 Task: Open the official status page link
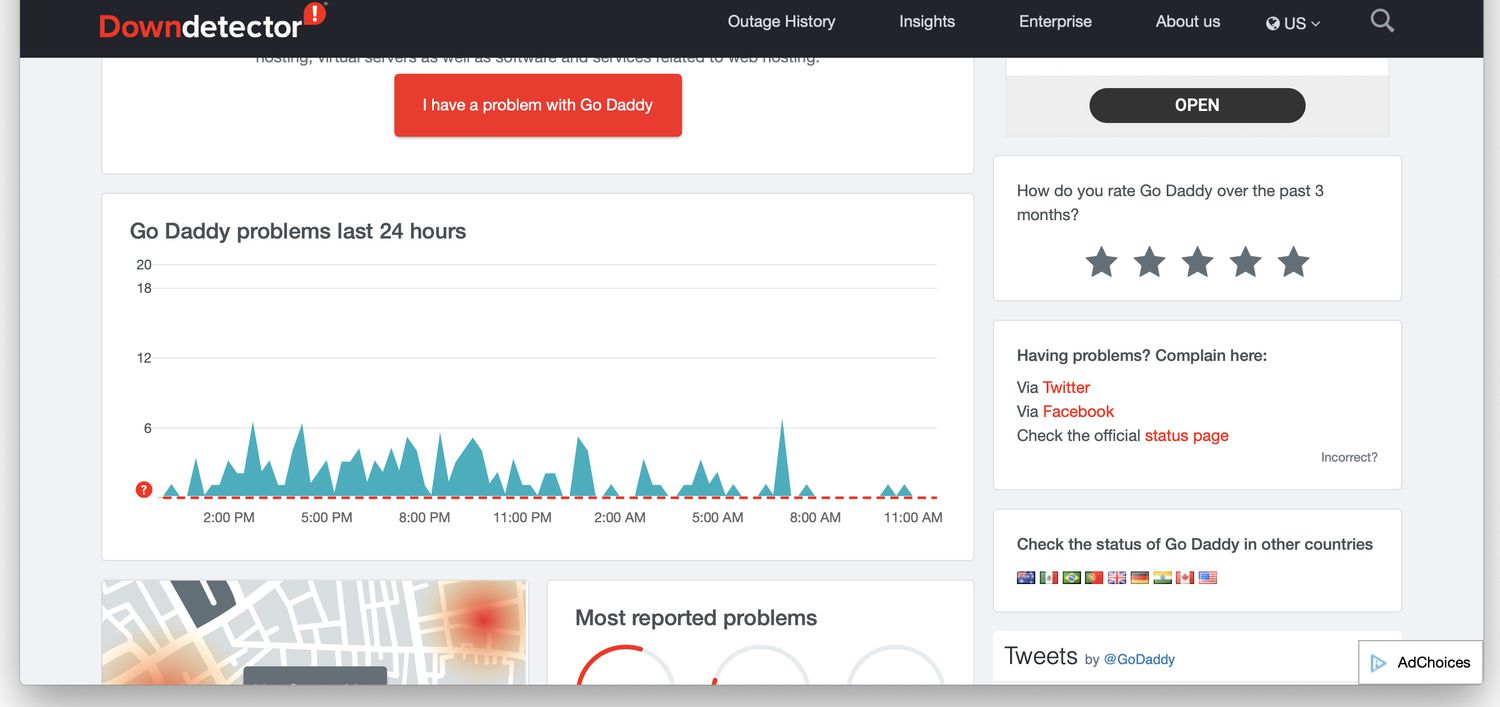(x=1186, y=436)
